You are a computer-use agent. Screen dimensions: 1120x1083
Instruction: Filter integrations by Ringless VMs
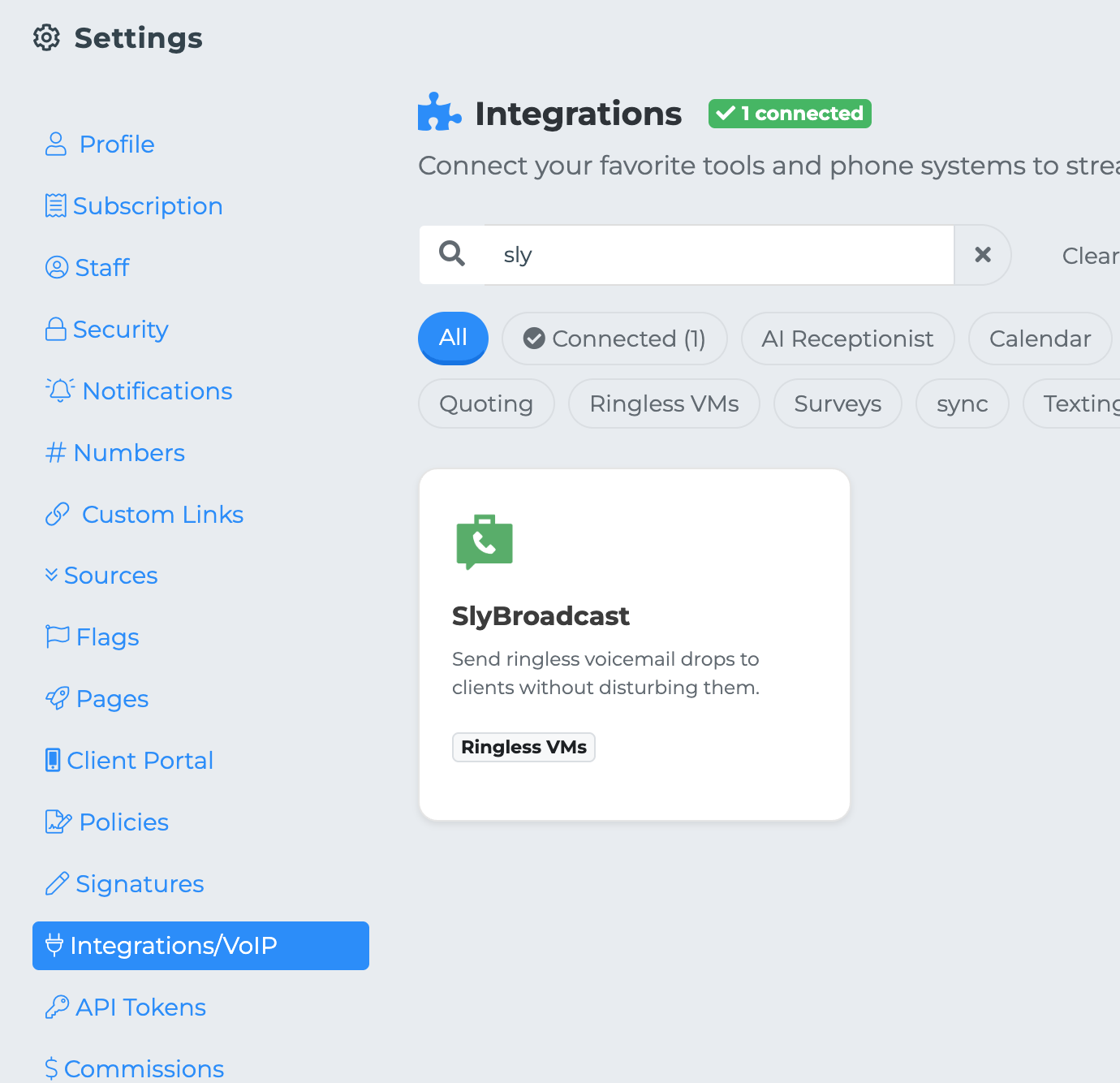click(x=664, y=403)
